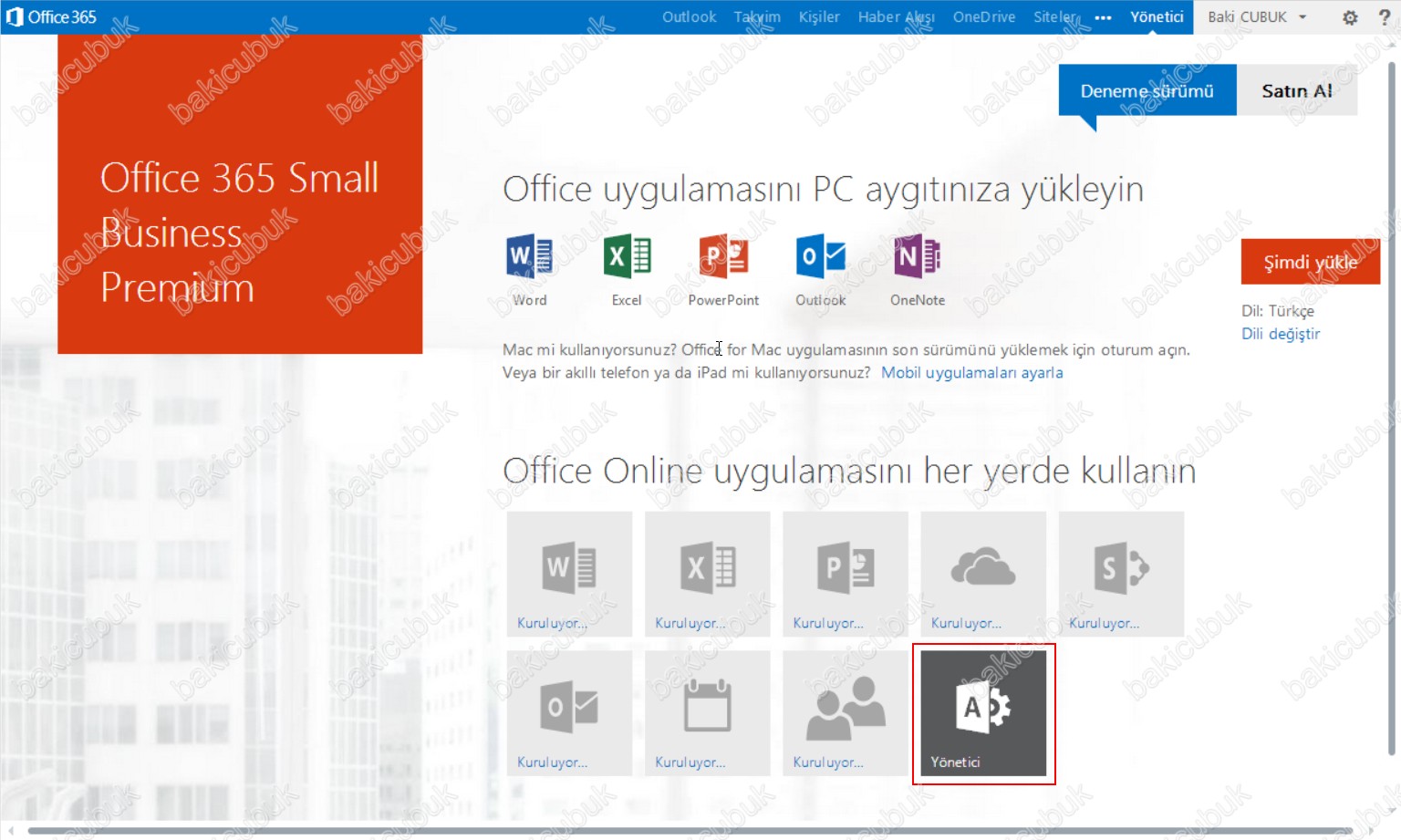Open the Word desktop app icon
Screen dimensions: 1401x840
(529, 256)
